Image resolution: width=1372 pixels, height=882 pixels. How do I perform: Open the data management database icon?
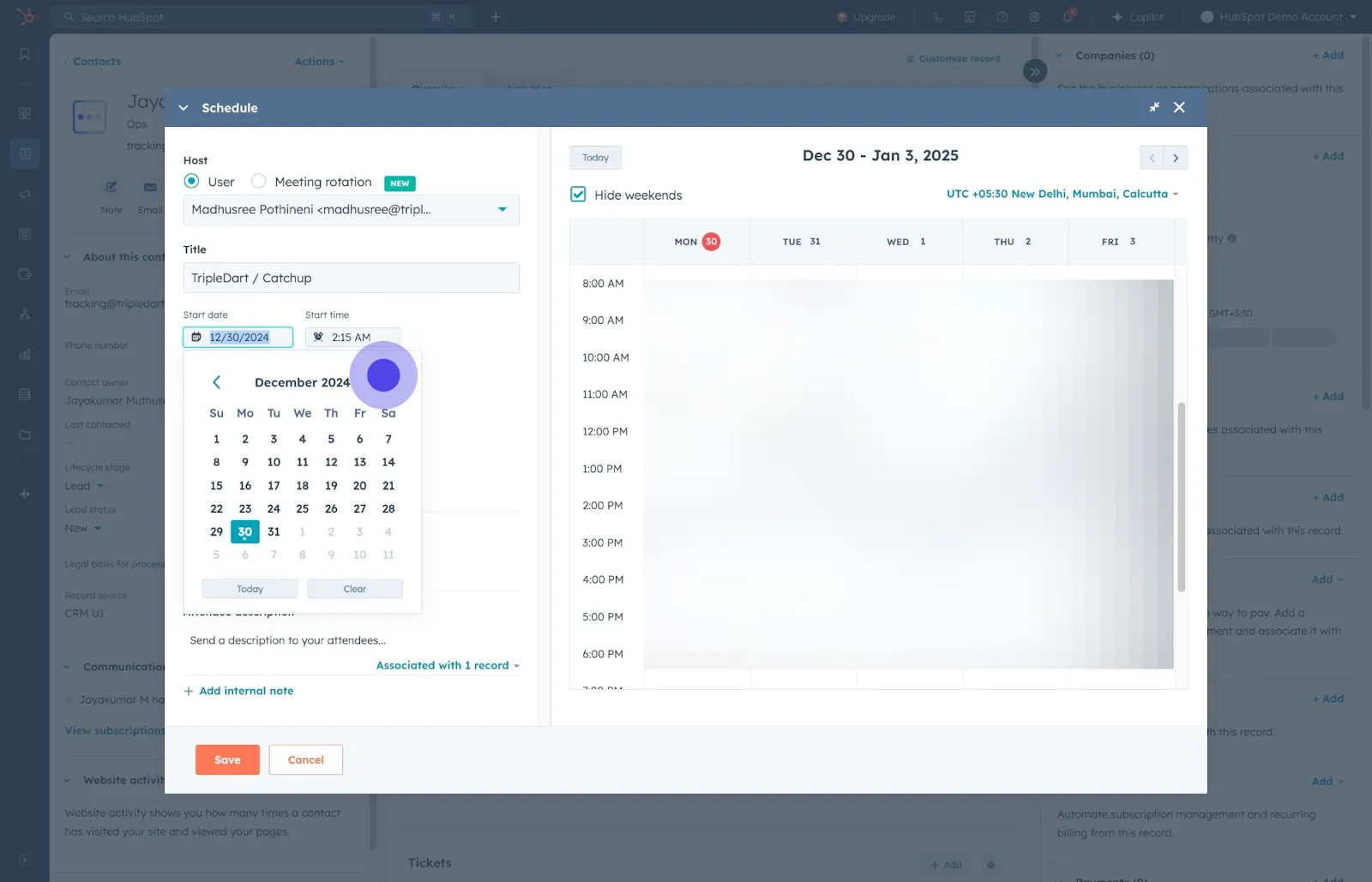coord(25,395)
